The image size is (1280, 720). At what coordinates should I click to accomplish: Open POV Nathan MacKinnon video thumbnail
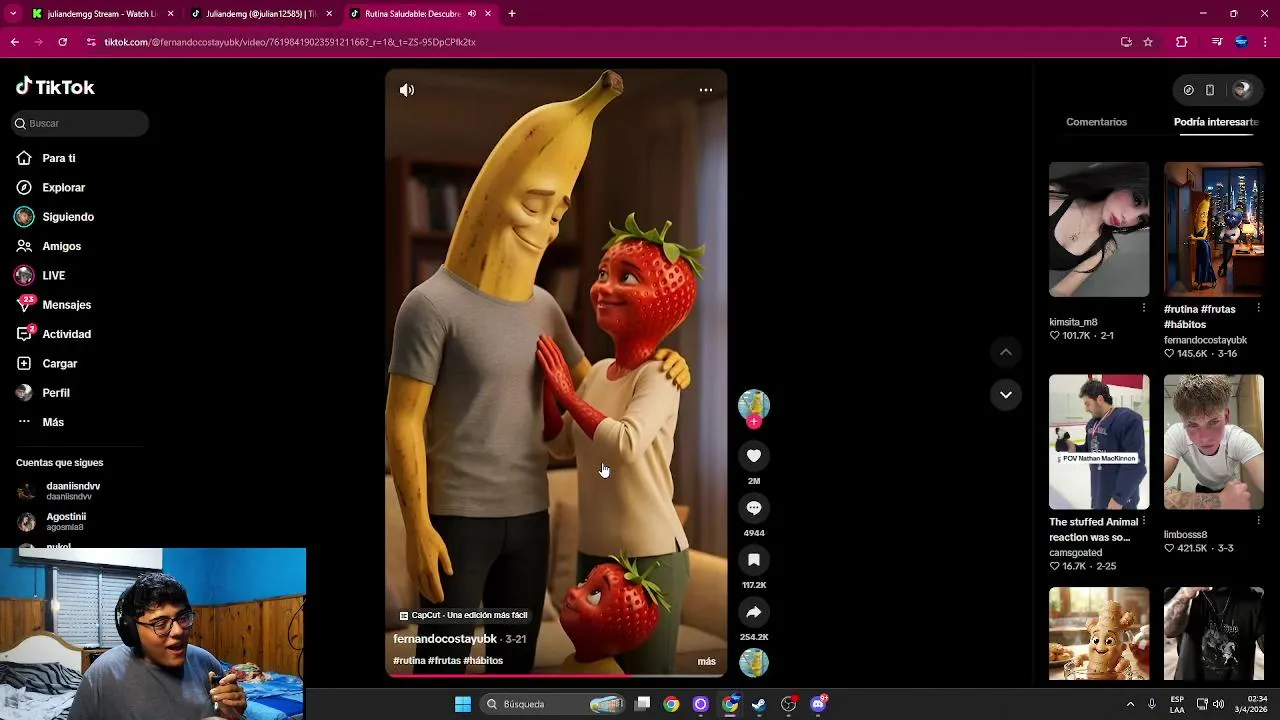coord(1099,442)
